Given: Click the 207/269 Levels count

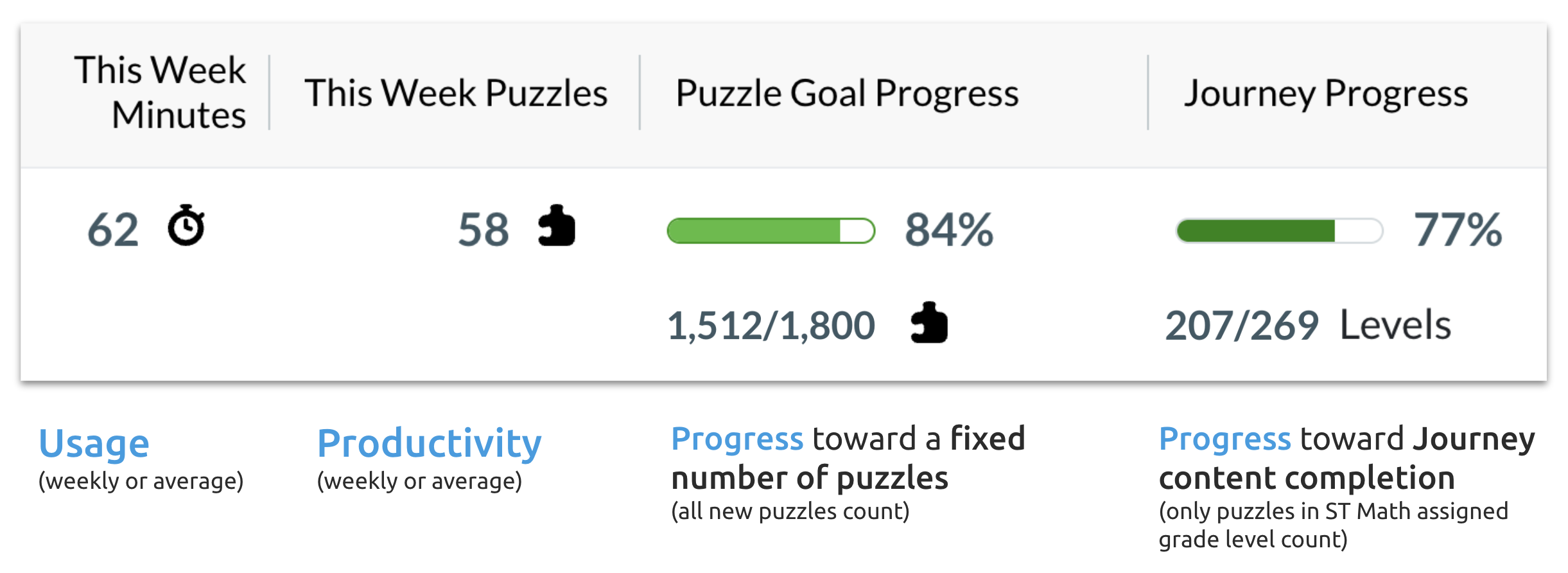Looking at the screenshot, I should click(1308, 325).
